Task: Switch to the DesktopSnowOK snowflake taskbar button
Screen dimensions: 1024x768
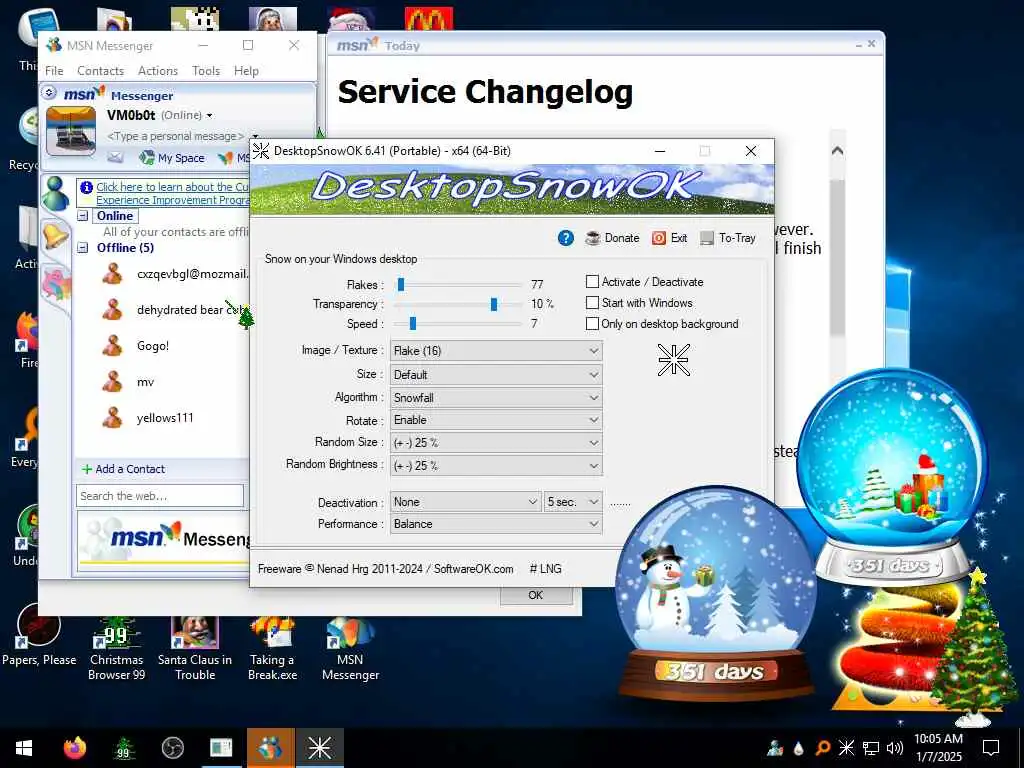Action: [319, 748]
